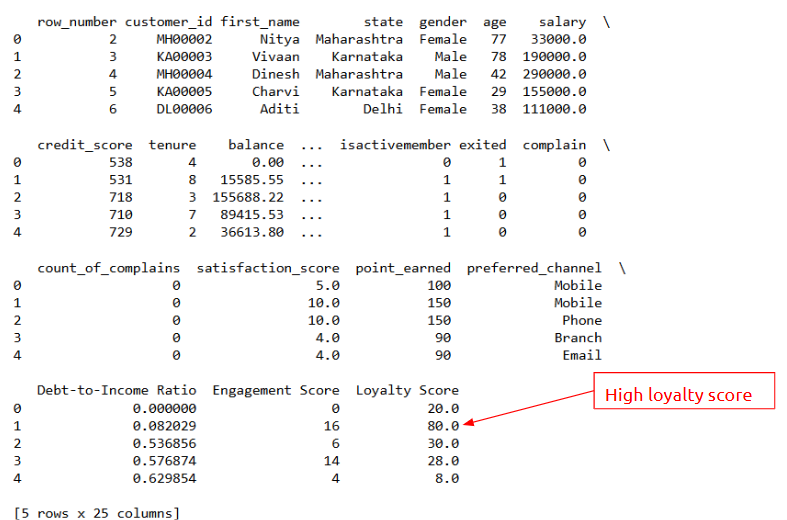Click credit score 531
The height and width of the screenshot is (520, 787).
click(121, 180)
